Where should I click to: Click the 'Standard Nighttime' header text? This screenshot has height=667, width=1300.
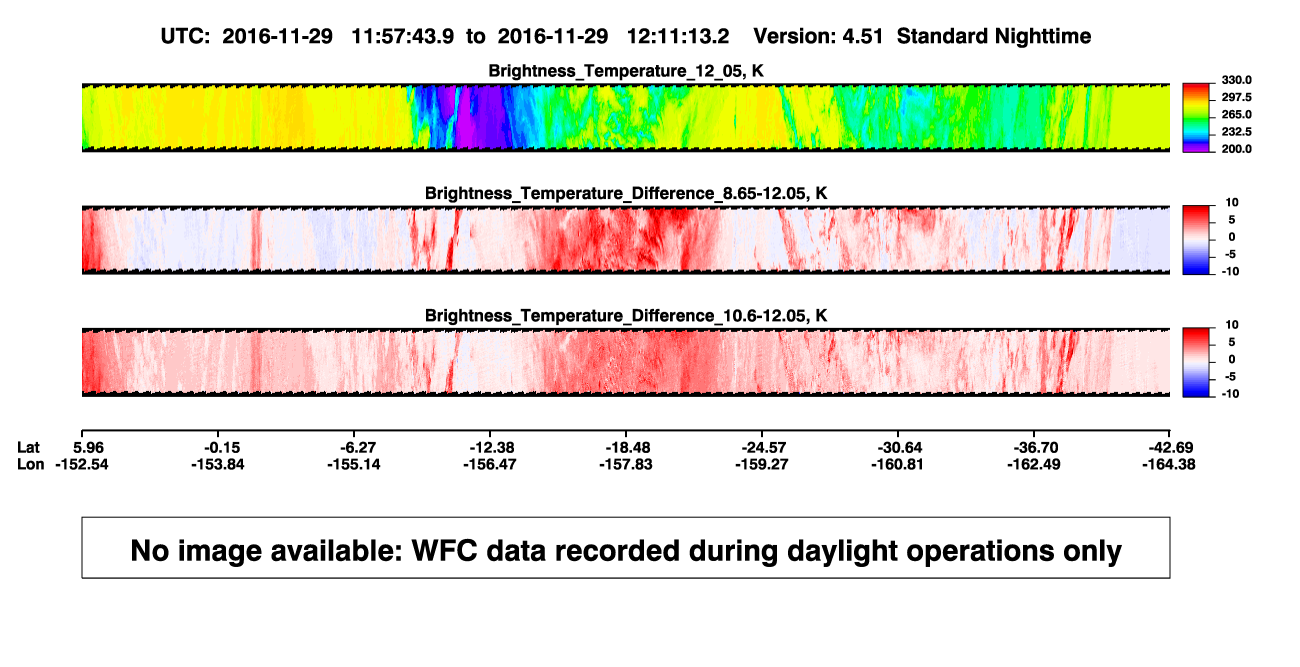click(x=994, y=36)
